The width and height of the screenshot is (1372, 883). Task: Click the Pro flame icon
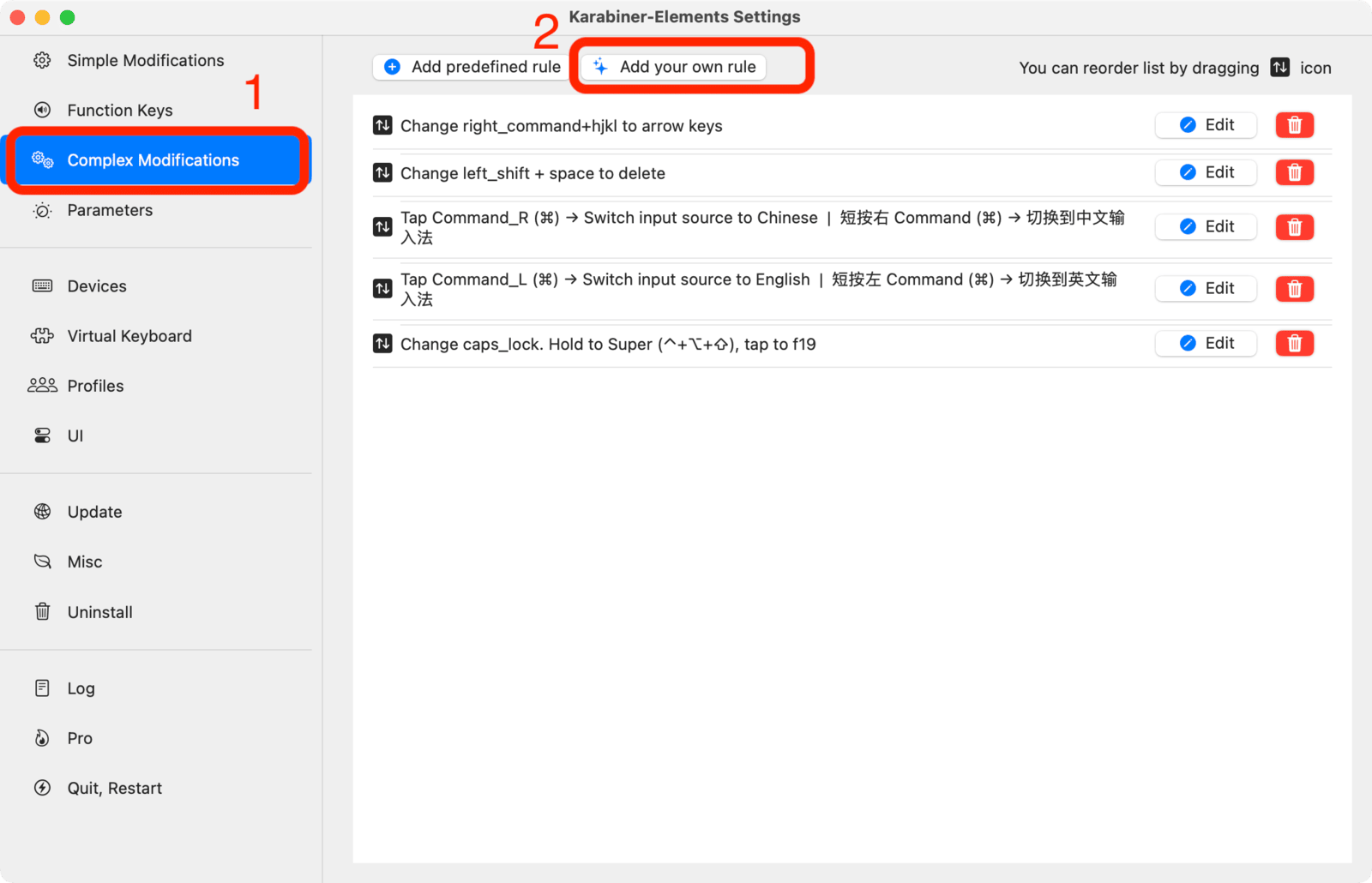click(42, 738)
